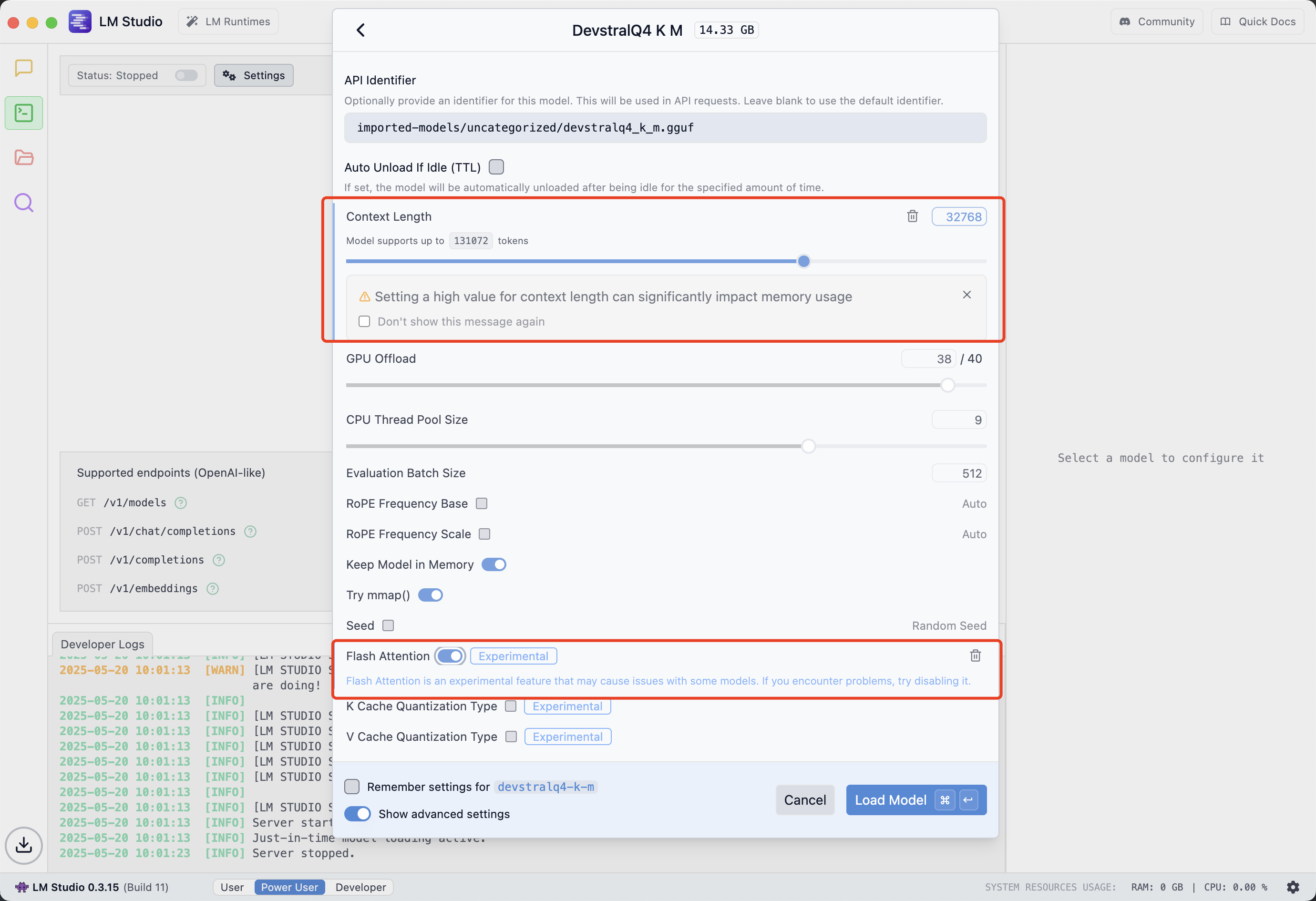Click the Load Model button
The width and height of the screenshot is (1316, 901).
point(915,799)
